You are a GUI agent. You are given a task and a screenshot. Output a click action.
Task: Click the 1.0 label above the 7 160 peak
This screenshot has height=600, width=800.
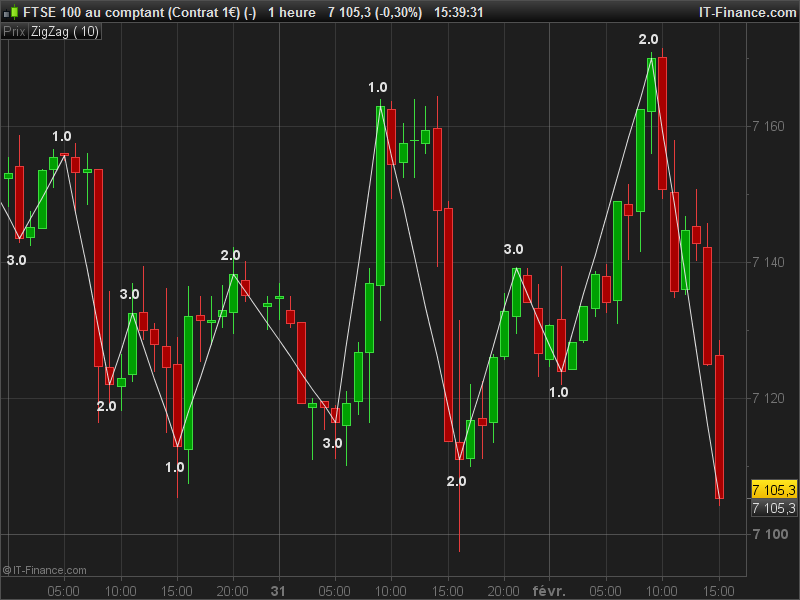(378, 87)
